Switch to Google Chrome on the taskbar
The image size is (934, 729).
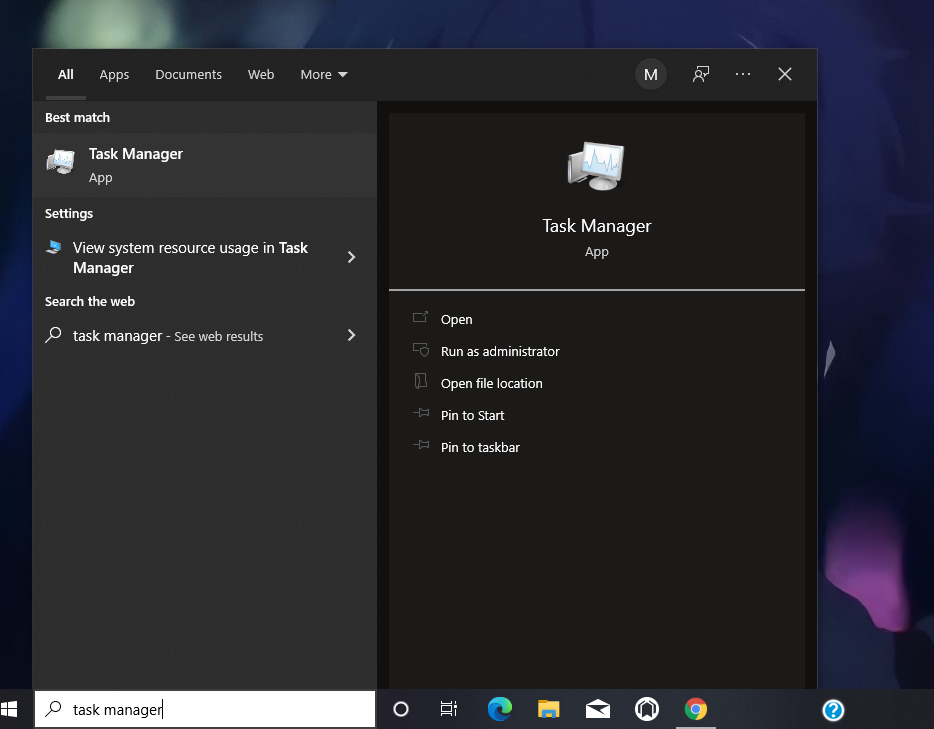tap(696, 709)
